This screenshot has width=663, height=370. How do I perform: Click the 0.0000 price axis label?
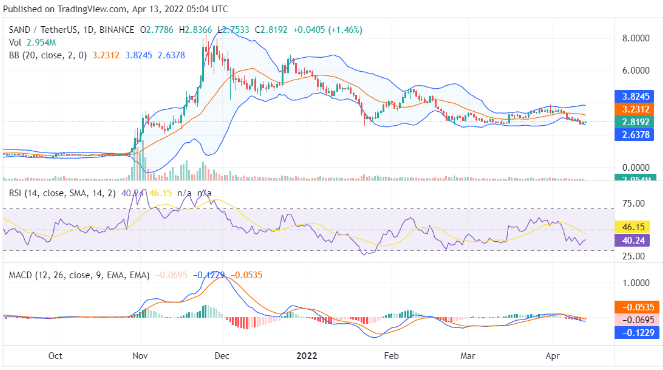tap(636, 168)
